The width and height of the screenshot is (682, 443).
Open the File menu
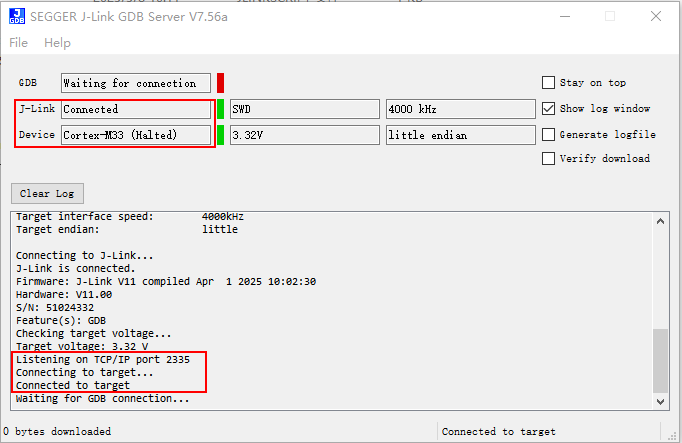[x=19, y=43]
